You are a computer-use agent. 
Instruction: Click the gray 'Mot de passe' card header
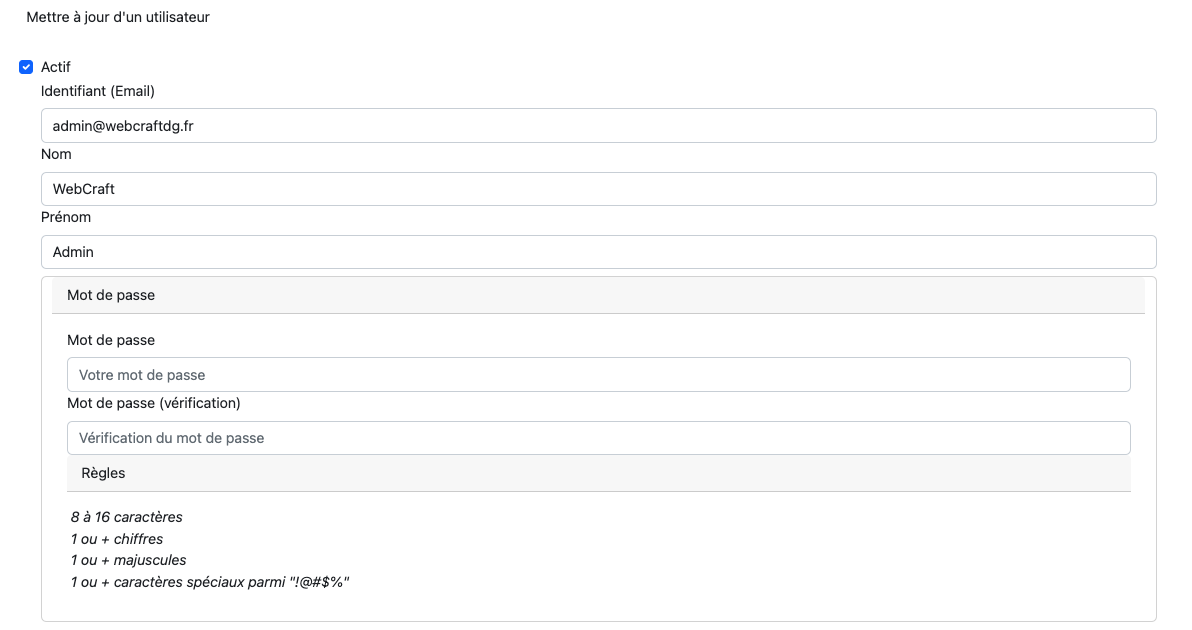click(598, 295)
